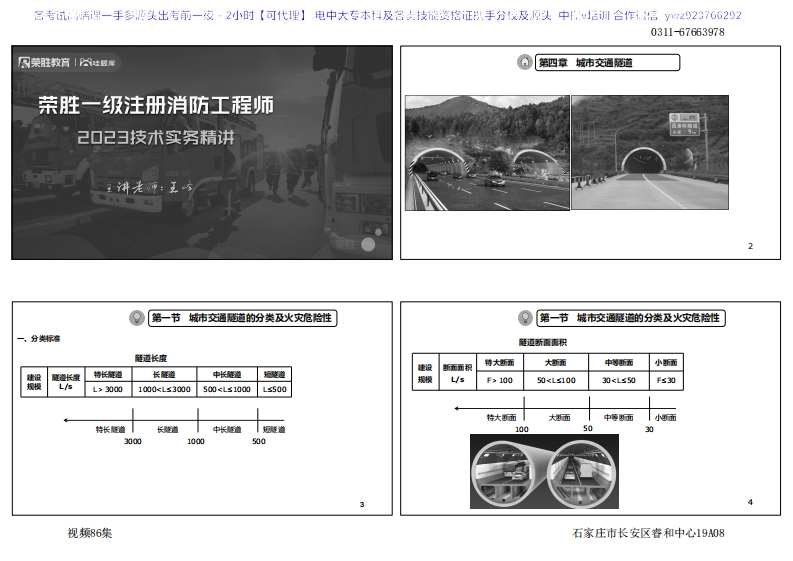Screen dimensions: 793x561
Task: Click the lightbulb icon on slide 3
Action: (x=137, y=318)
